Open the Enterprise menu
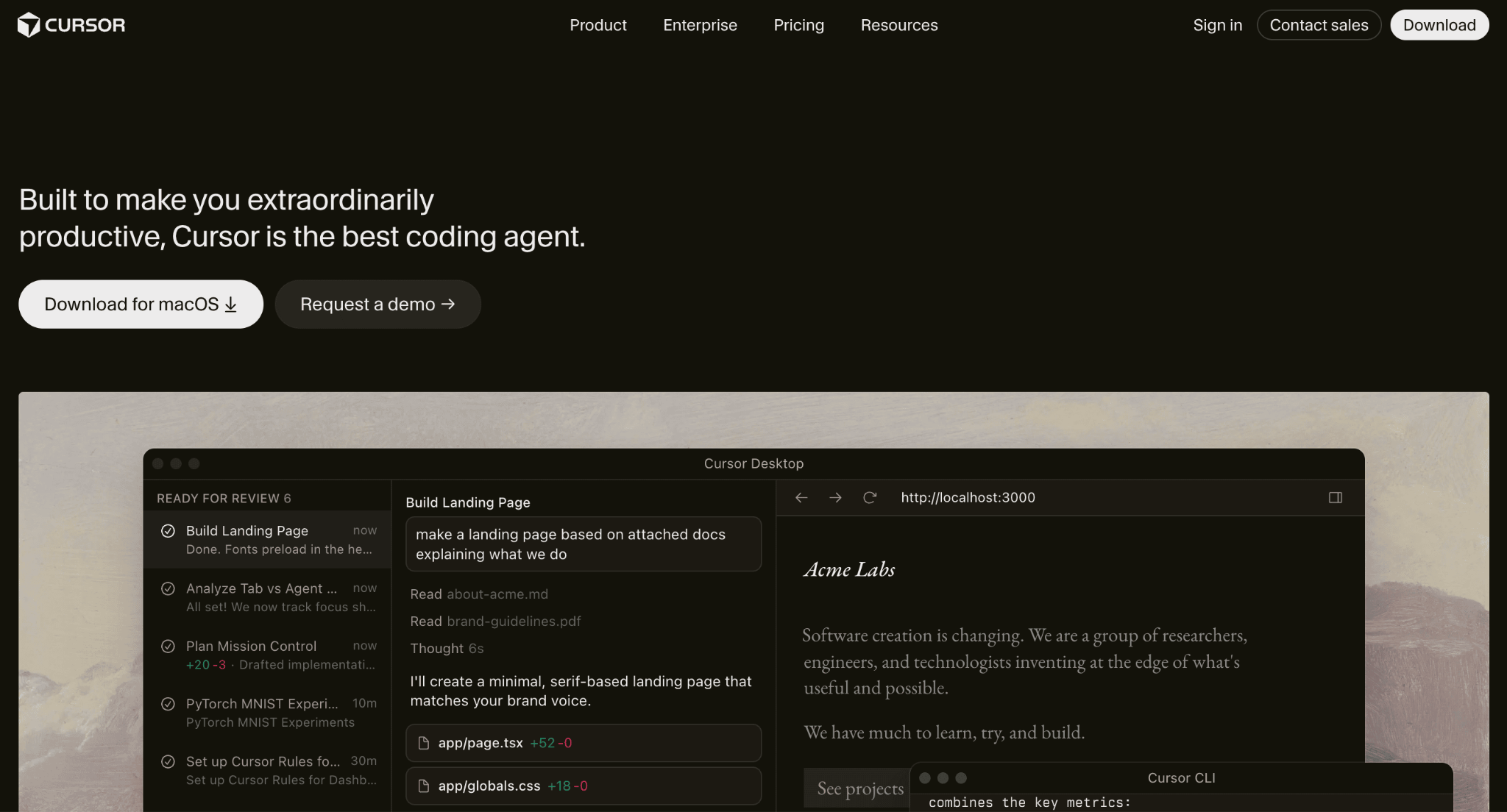Screen dimensions: 1507x812 pos(700,25)
